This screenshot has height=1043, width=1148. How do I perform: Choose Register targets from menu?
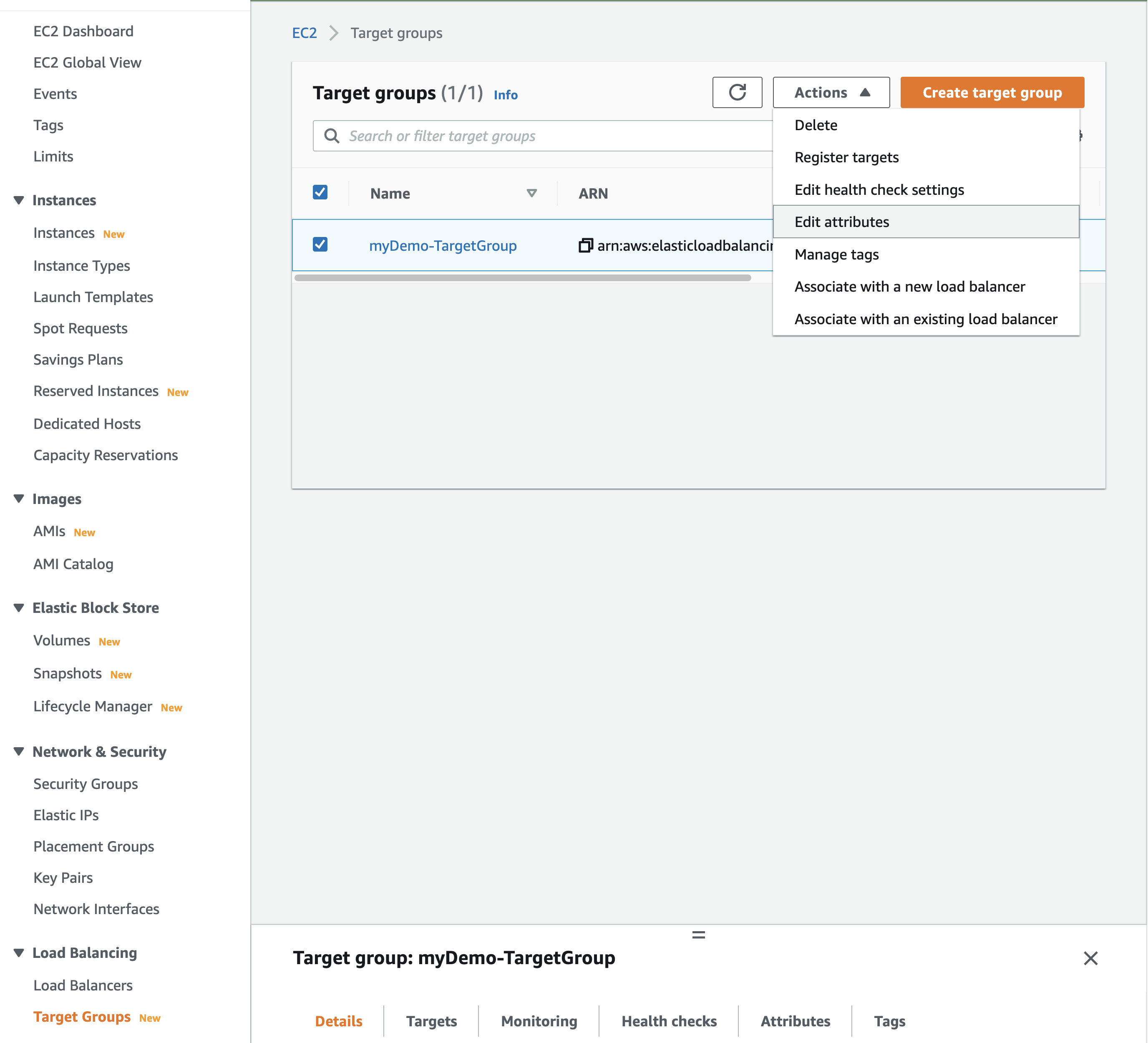(x=925, y=157)
